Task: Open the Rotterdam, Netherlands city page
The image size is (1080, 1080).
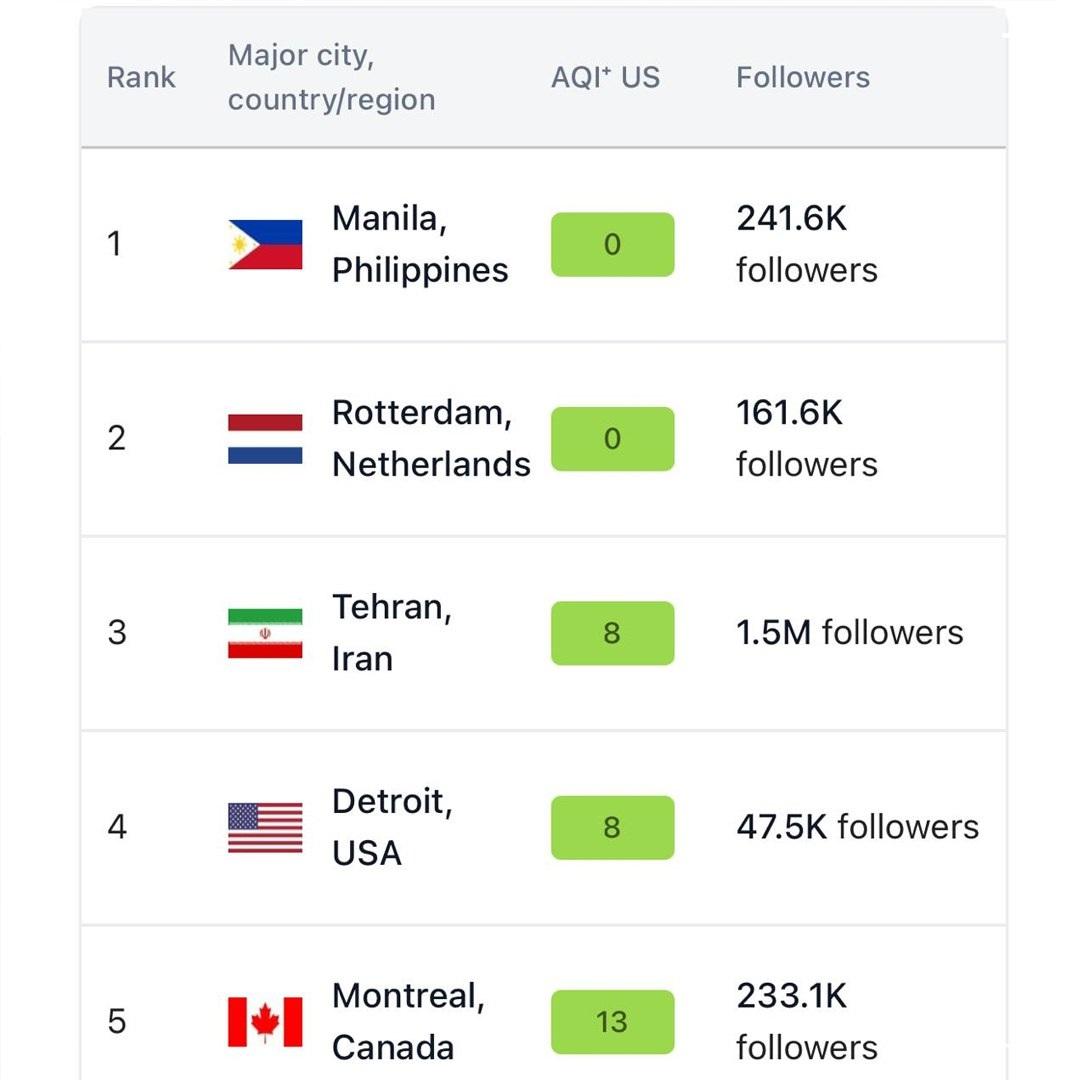Action: pos(430,437)
